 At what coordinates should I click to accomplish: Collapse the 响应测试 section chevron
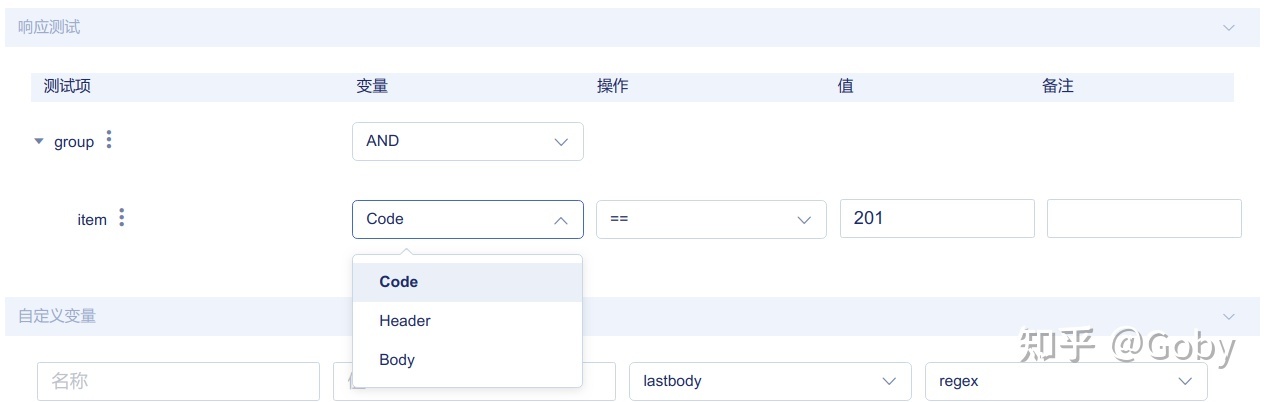pyautogui.click(x=1229, y=28)
